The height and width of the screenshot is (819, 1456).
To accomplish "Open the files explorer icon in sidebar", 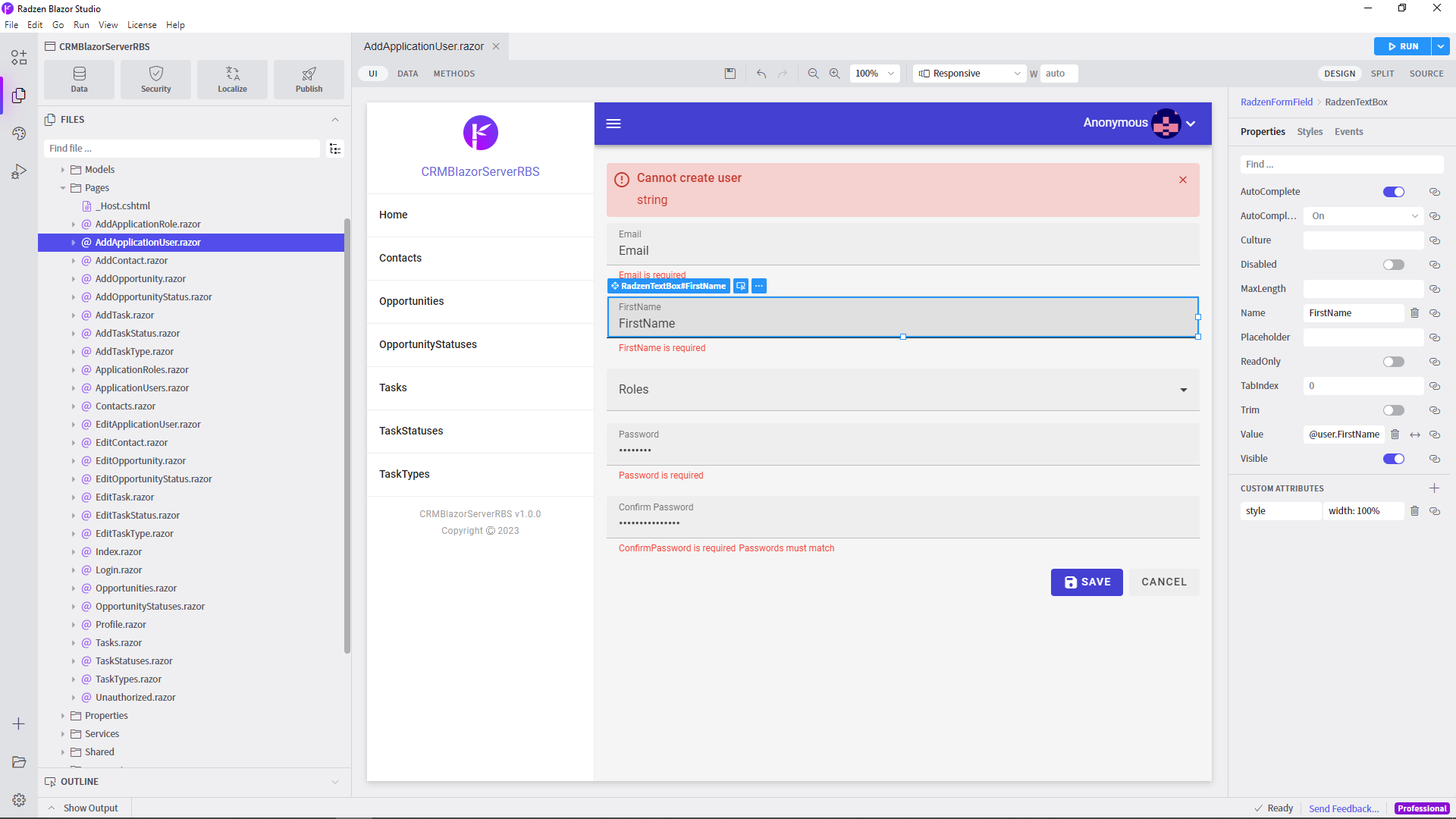I will pyautogui.click(x=19, y=96).
